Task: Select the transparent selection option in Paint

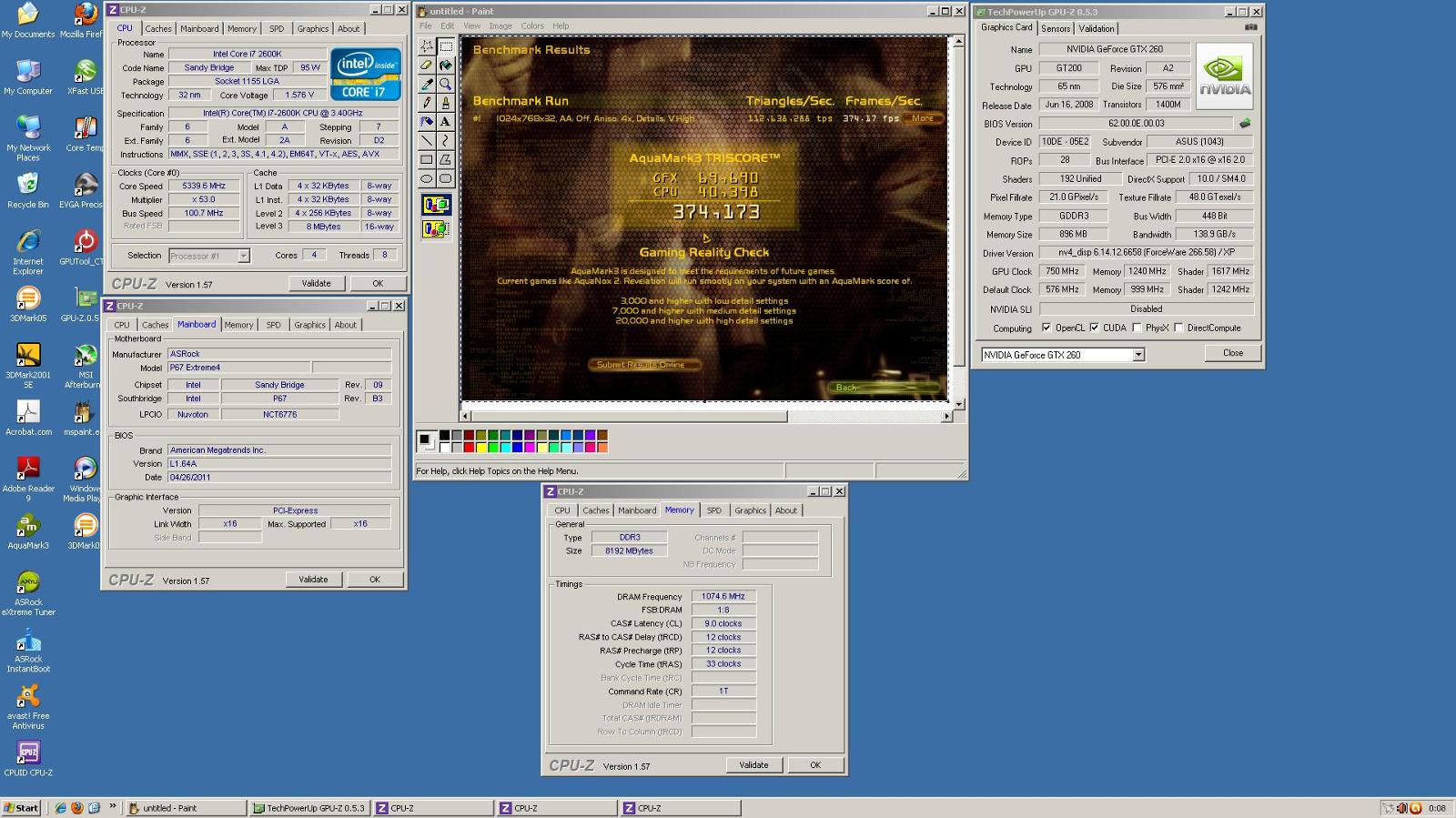Action: pyautogui.click(x=436, y=229)
